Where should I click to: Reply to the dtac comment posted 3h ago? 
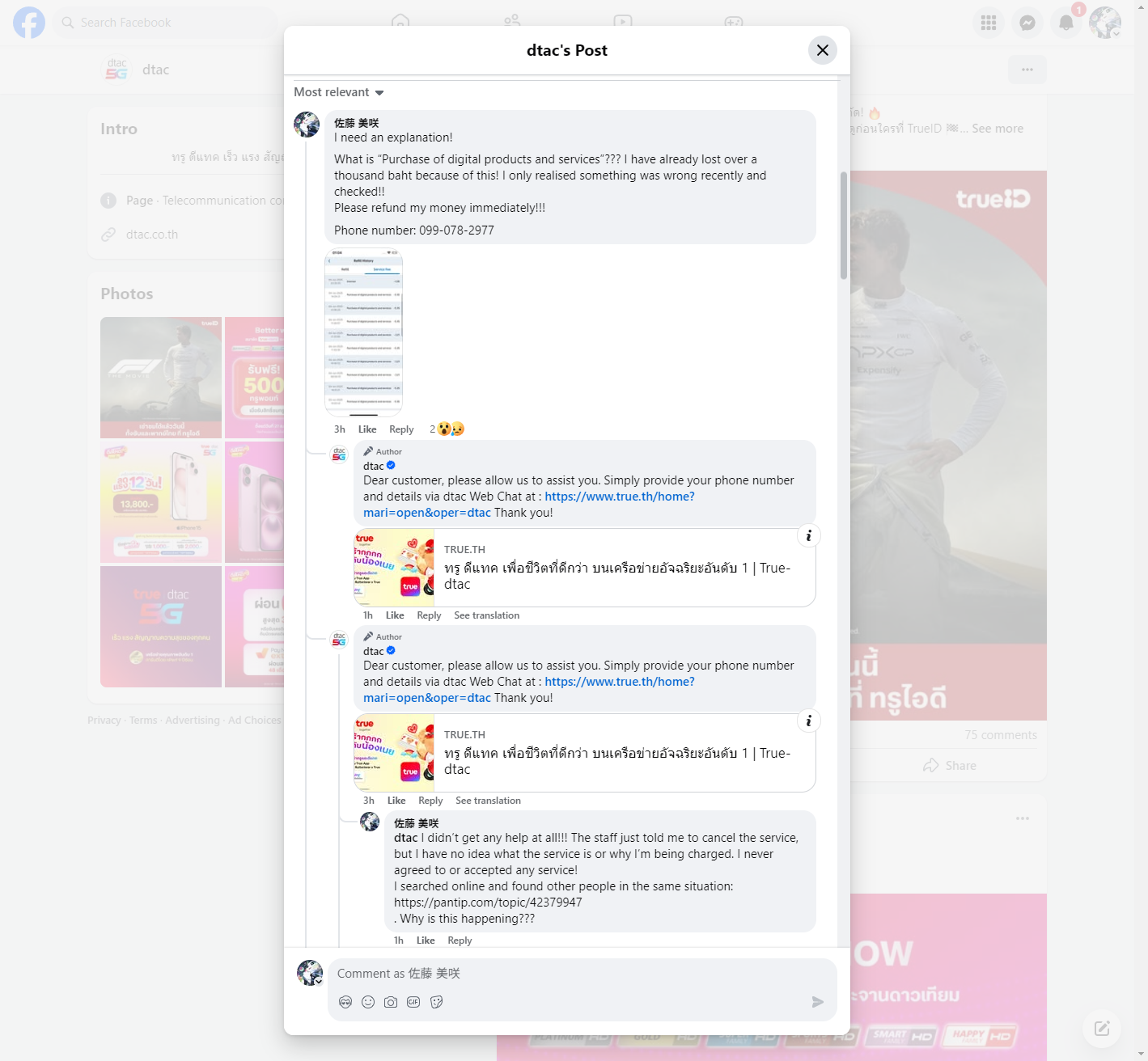430,801
